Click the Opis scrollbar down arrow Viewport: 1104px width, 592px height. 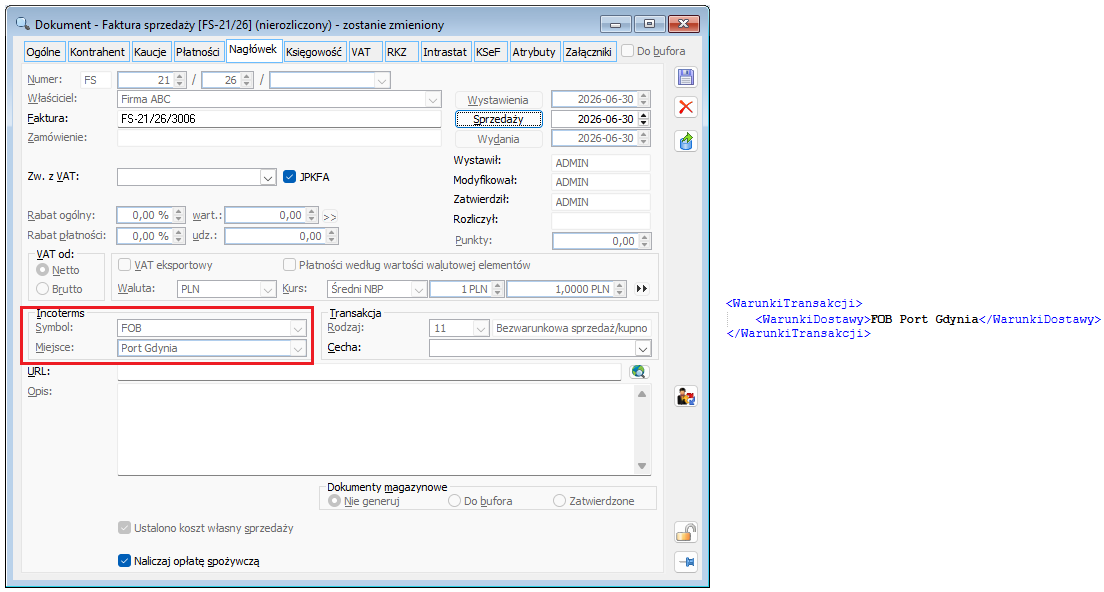[x=642, y=466]
